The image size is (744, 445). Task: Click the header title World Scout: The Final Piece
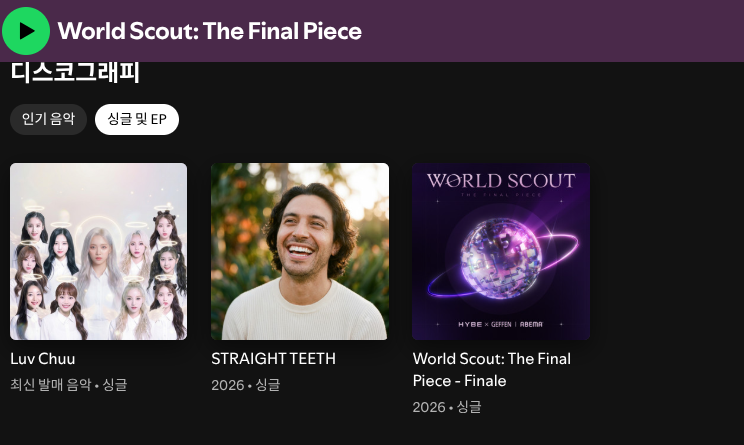click(210, 31)
